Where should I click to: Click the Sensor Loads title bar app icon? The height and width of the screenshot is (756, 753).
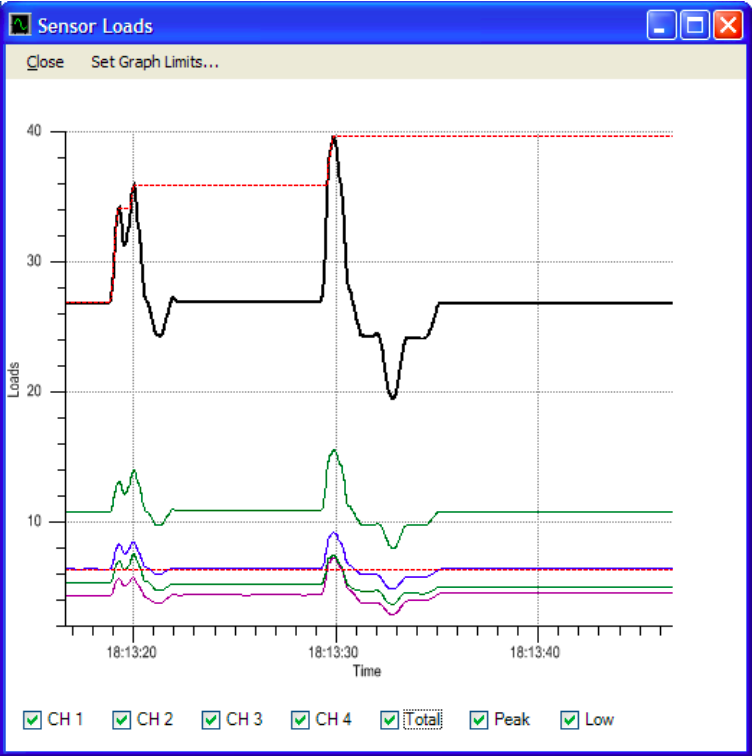[21, 25]
